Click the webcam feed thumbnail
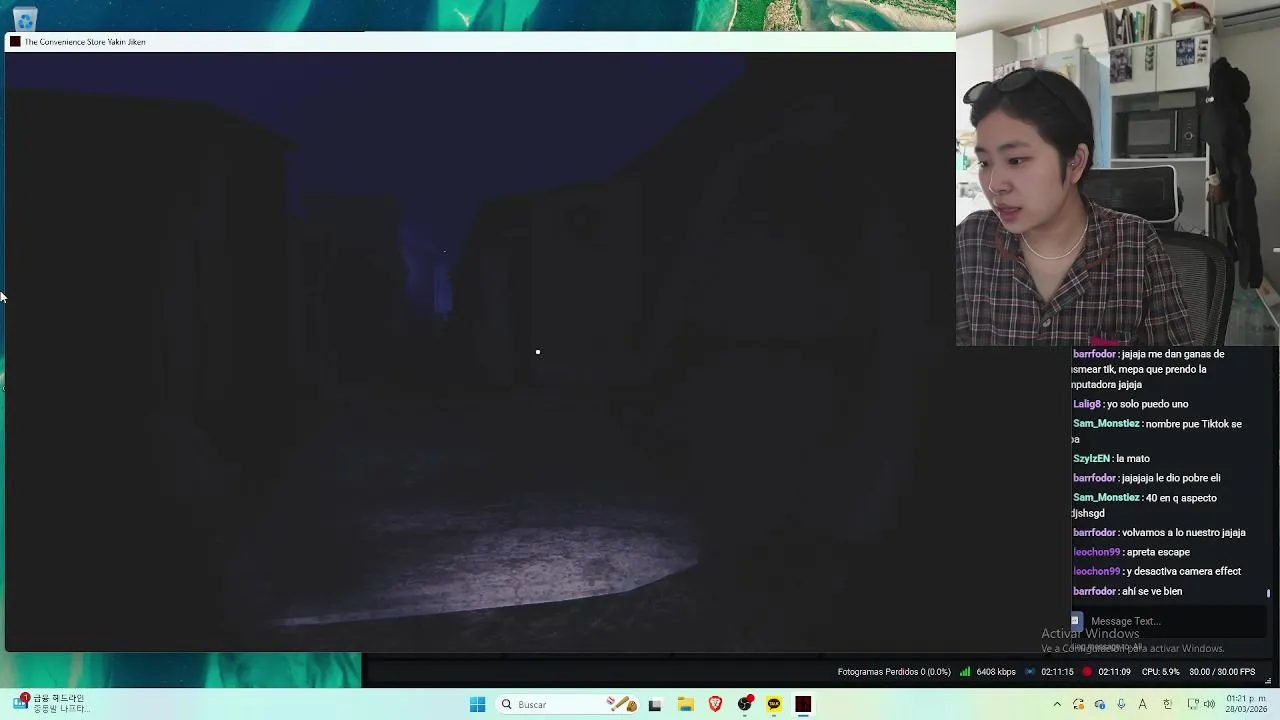 tap(1118, 173)
